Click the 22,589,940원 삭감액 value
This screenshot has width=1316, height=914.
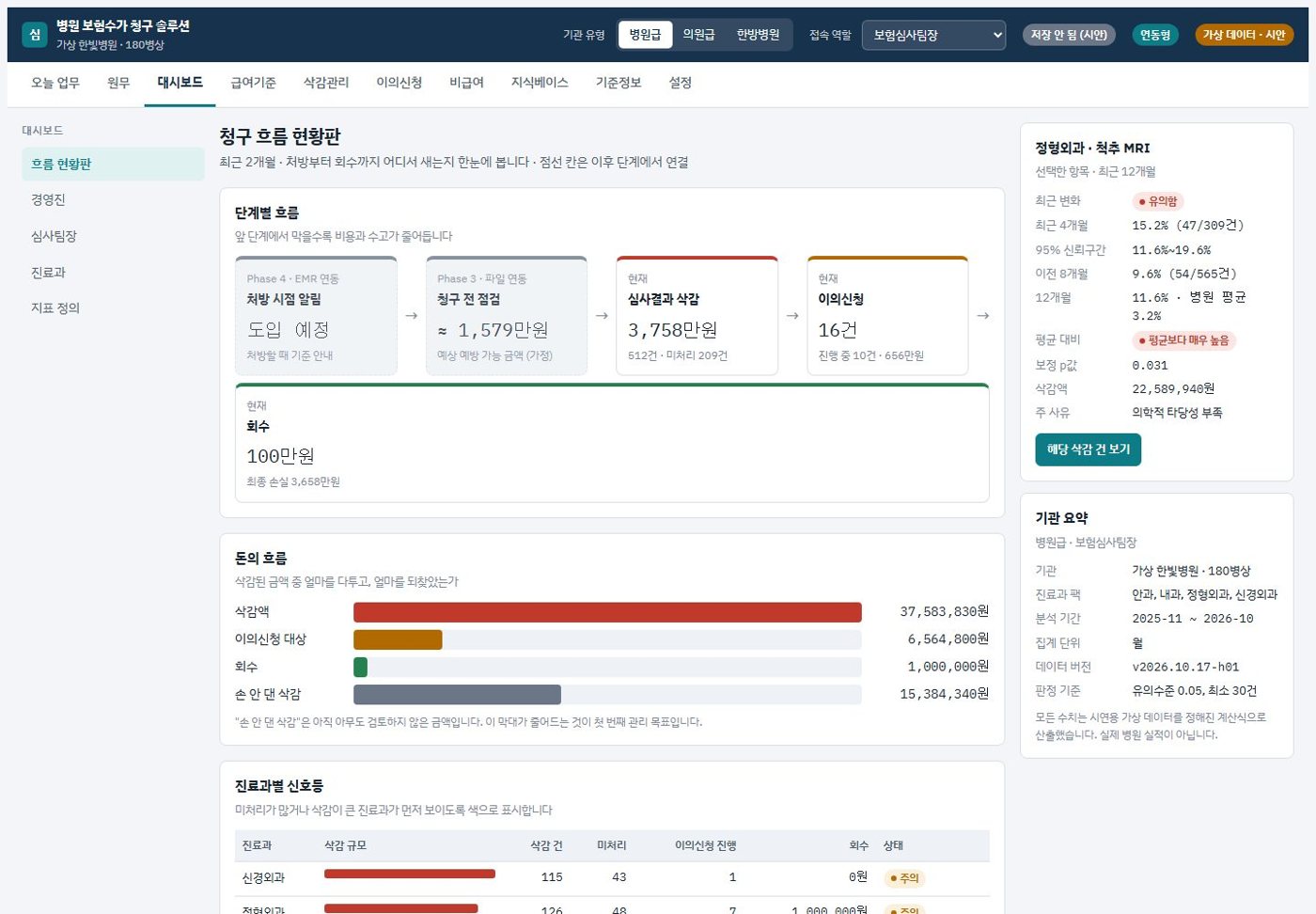(1173, 389)
